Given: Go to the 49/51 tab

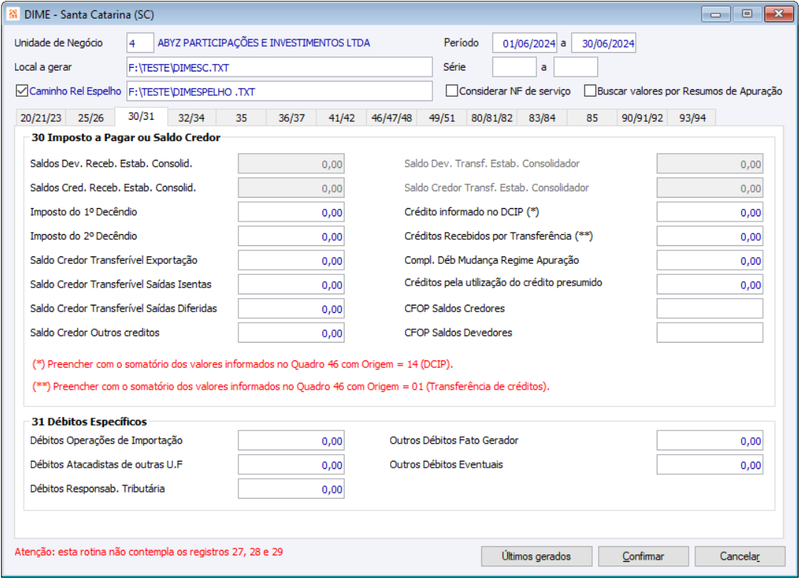Looking at the screenshot, I should pos(442,118).
